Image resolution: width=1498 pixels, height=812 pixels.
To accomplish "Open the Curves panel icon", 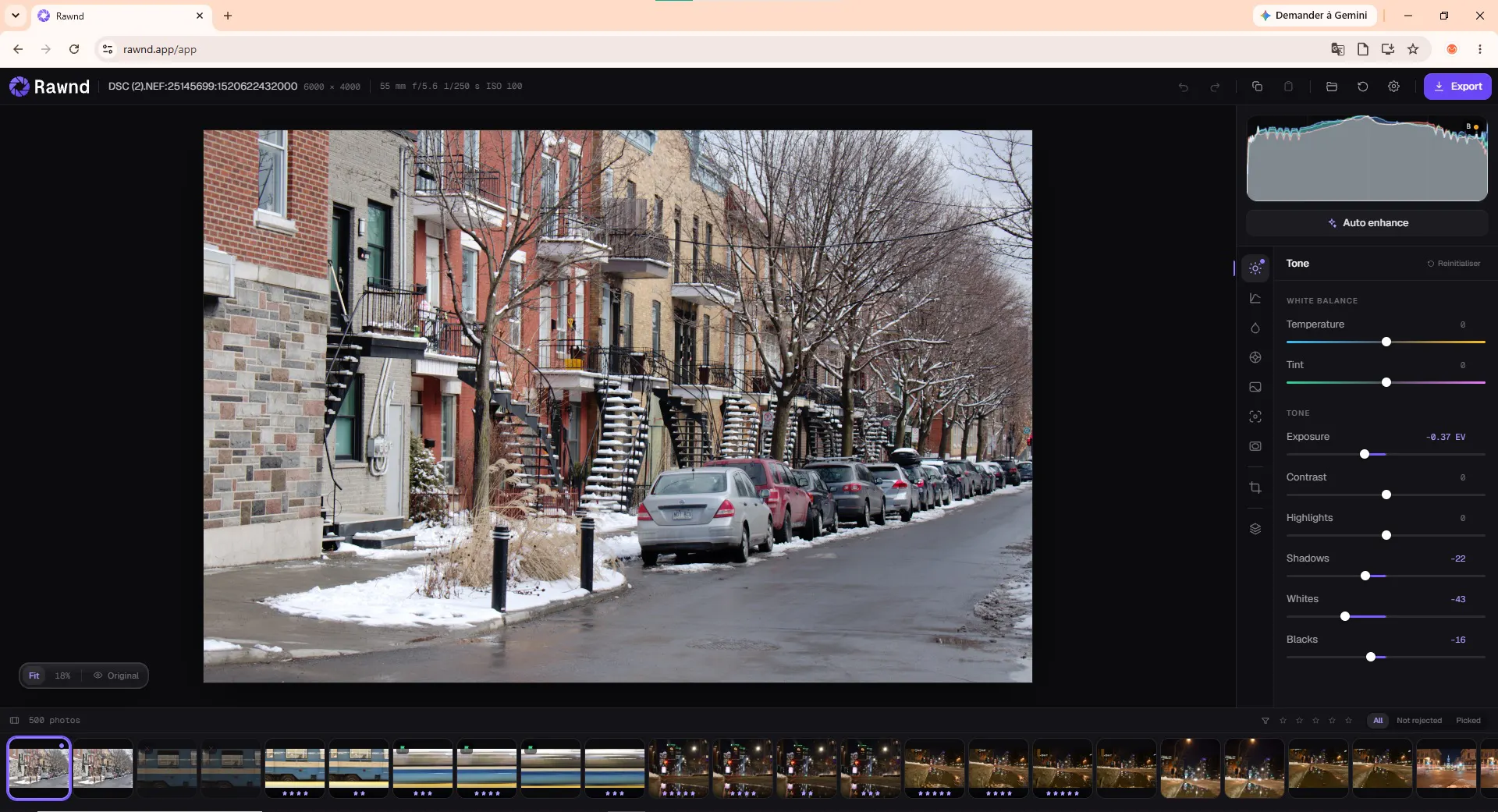I will coord(1255,298).
